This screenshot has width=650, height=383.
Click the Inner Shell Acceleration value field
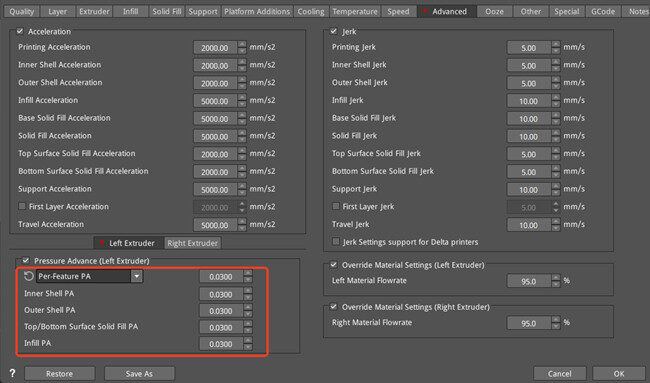(x=215, y=65)
